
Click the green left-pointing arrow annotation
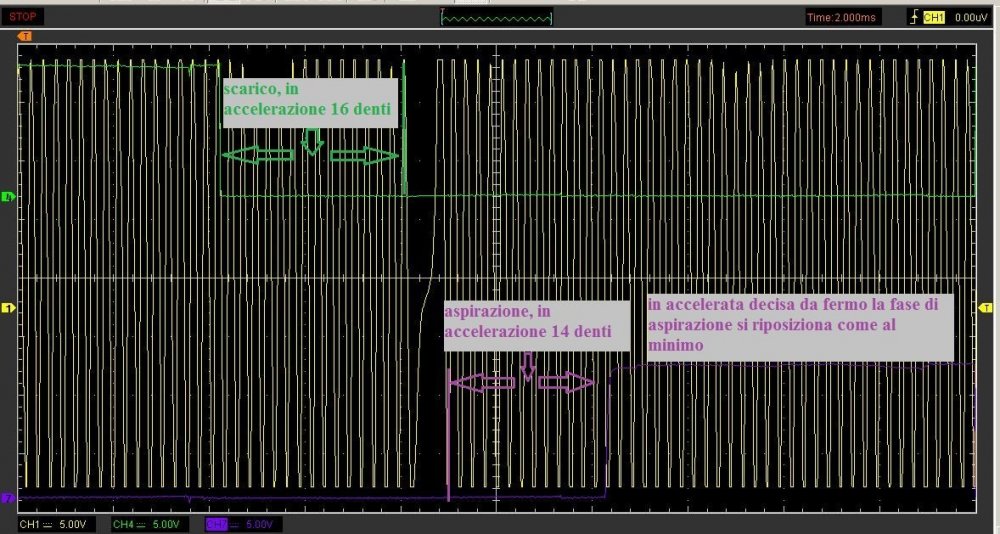tap(258, 154)
